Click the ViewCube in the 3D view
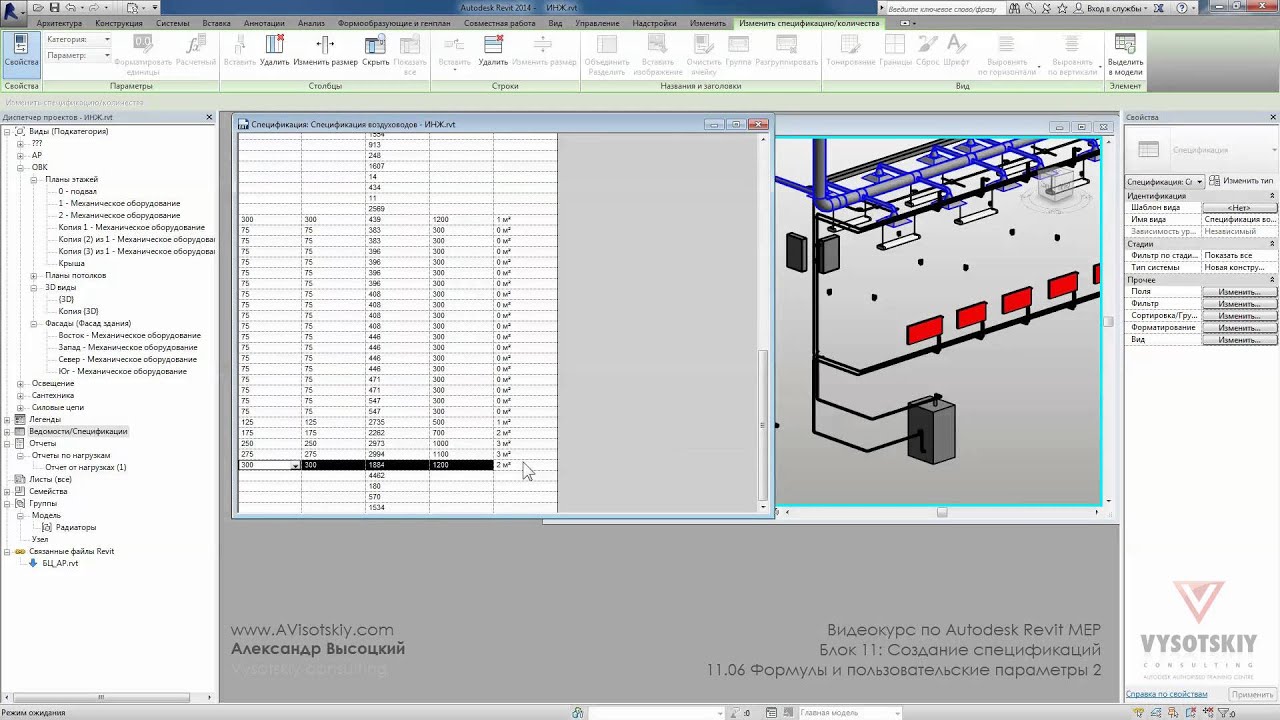The height and width of the screenshot is (720, 1280). point(1055,185)
